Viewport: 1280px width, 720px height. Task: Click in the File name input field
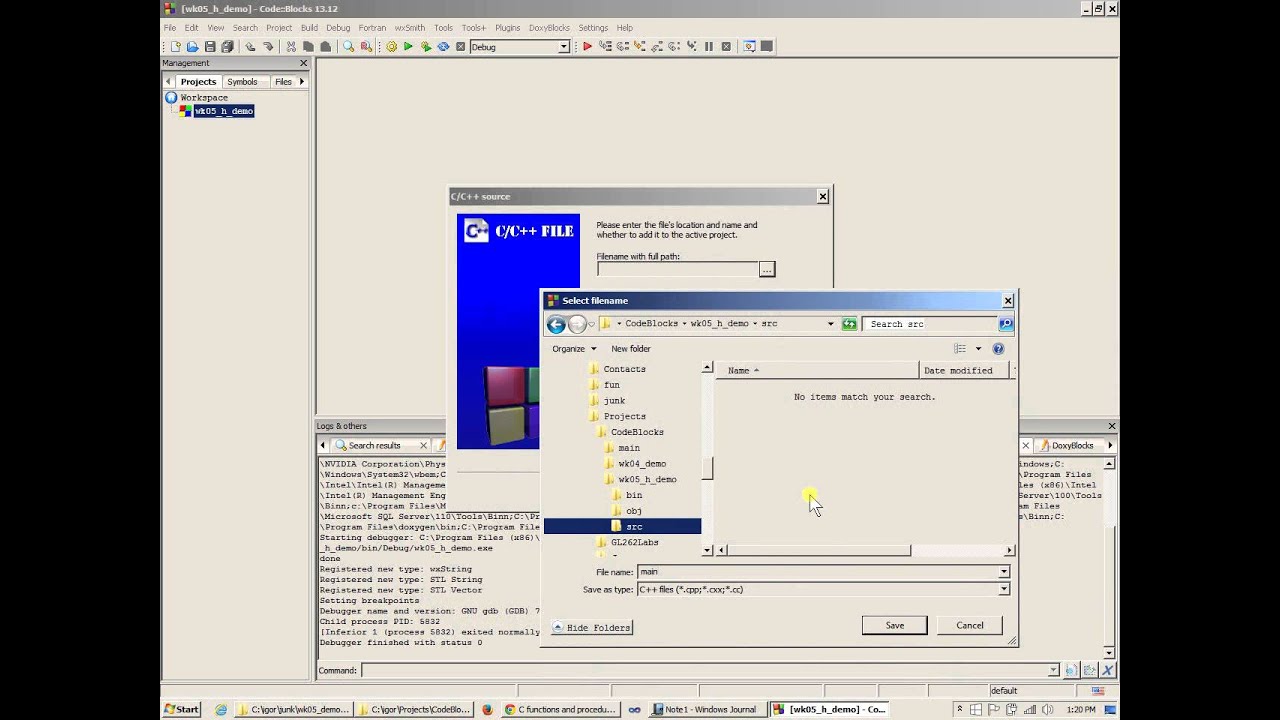(817, 572)
